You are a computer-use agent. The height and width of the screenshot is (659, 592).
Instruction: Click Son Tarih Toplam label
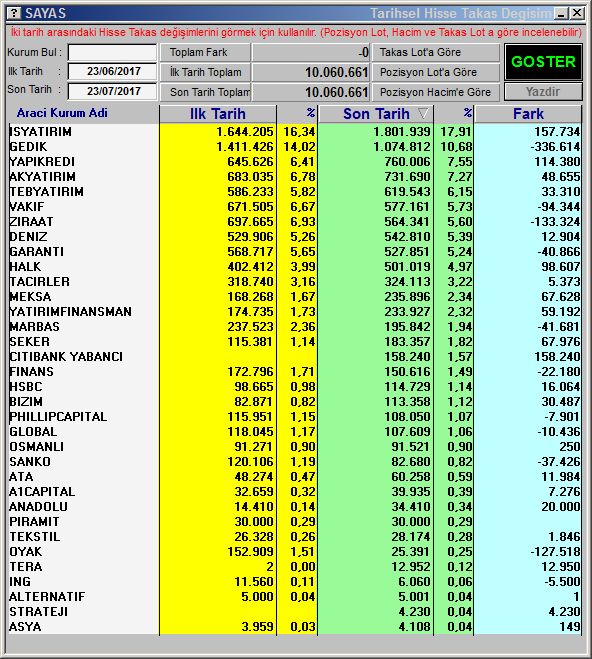click(x=205, y=92)
